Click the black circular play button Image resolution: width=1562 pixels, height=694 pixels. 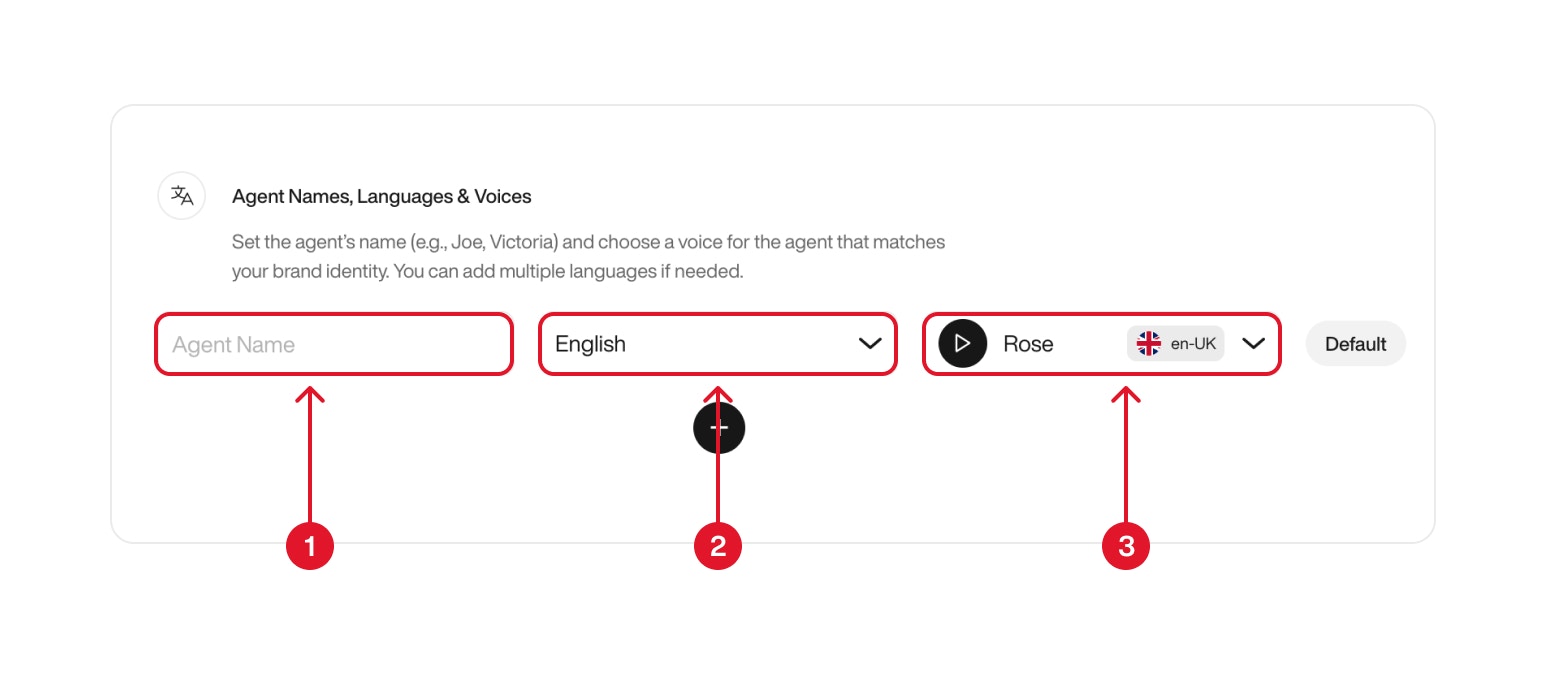click(x=963, y=343)
